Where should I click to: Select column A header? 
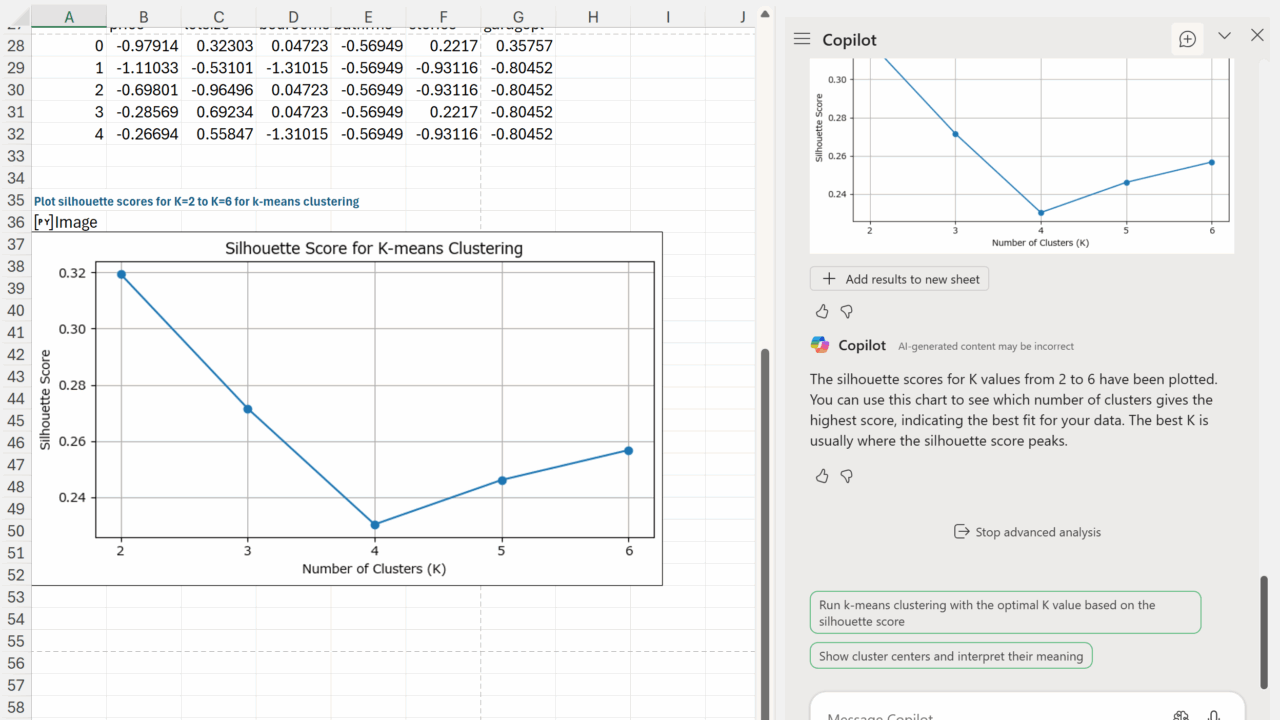point(68,16)
